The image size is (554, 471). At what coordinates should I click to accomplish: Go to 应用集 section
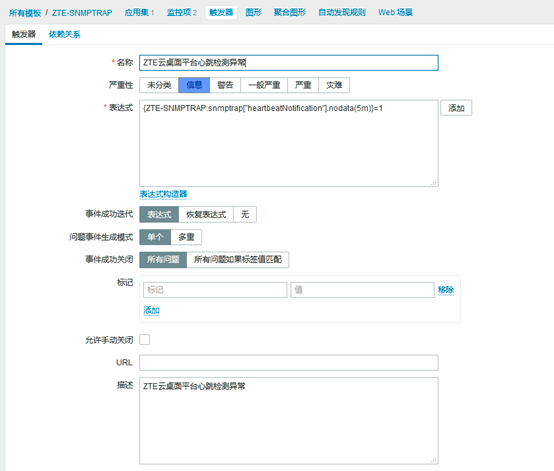coord(136,12)
